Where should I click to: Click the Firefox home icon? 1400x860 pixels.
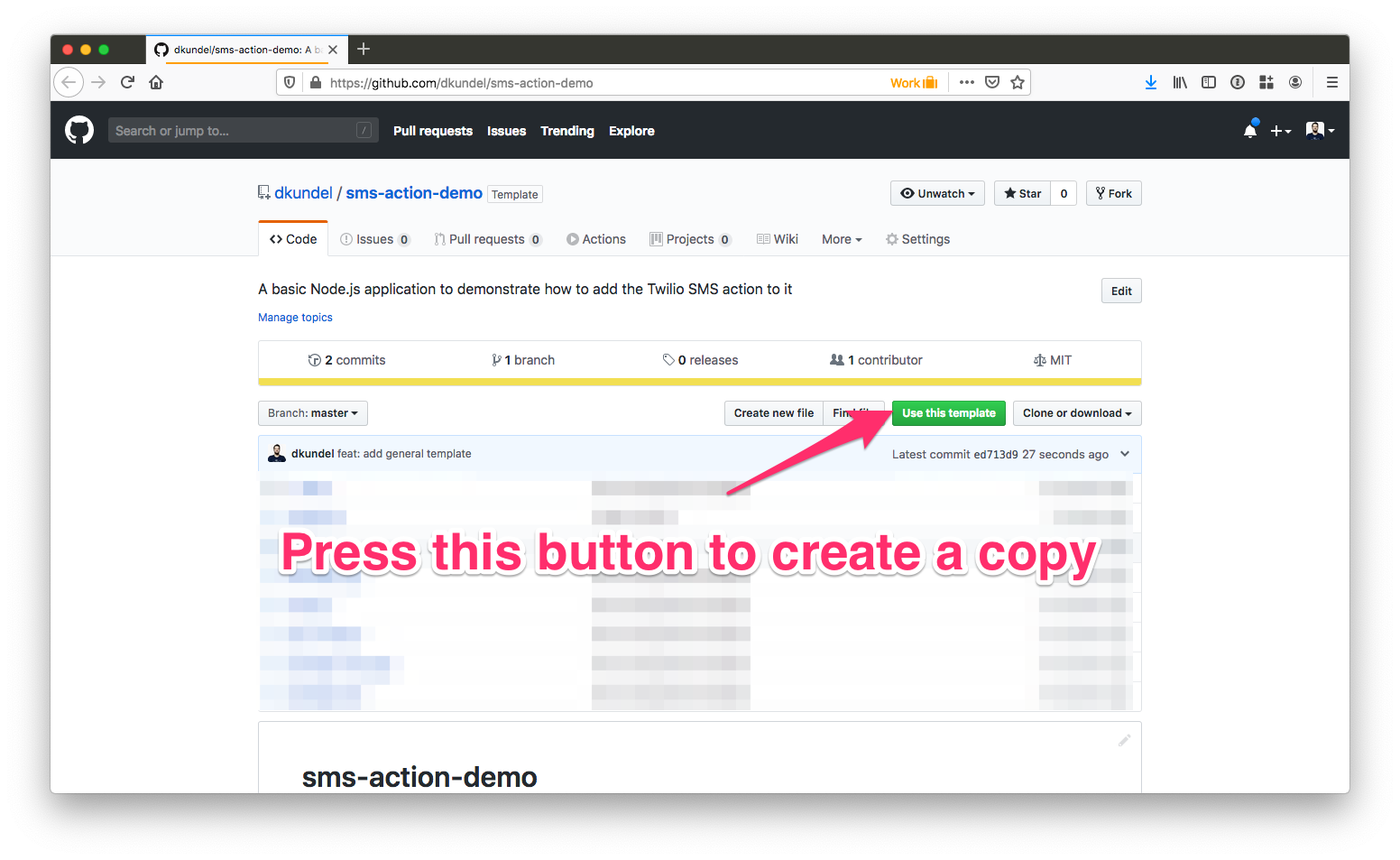coord(156,82)
